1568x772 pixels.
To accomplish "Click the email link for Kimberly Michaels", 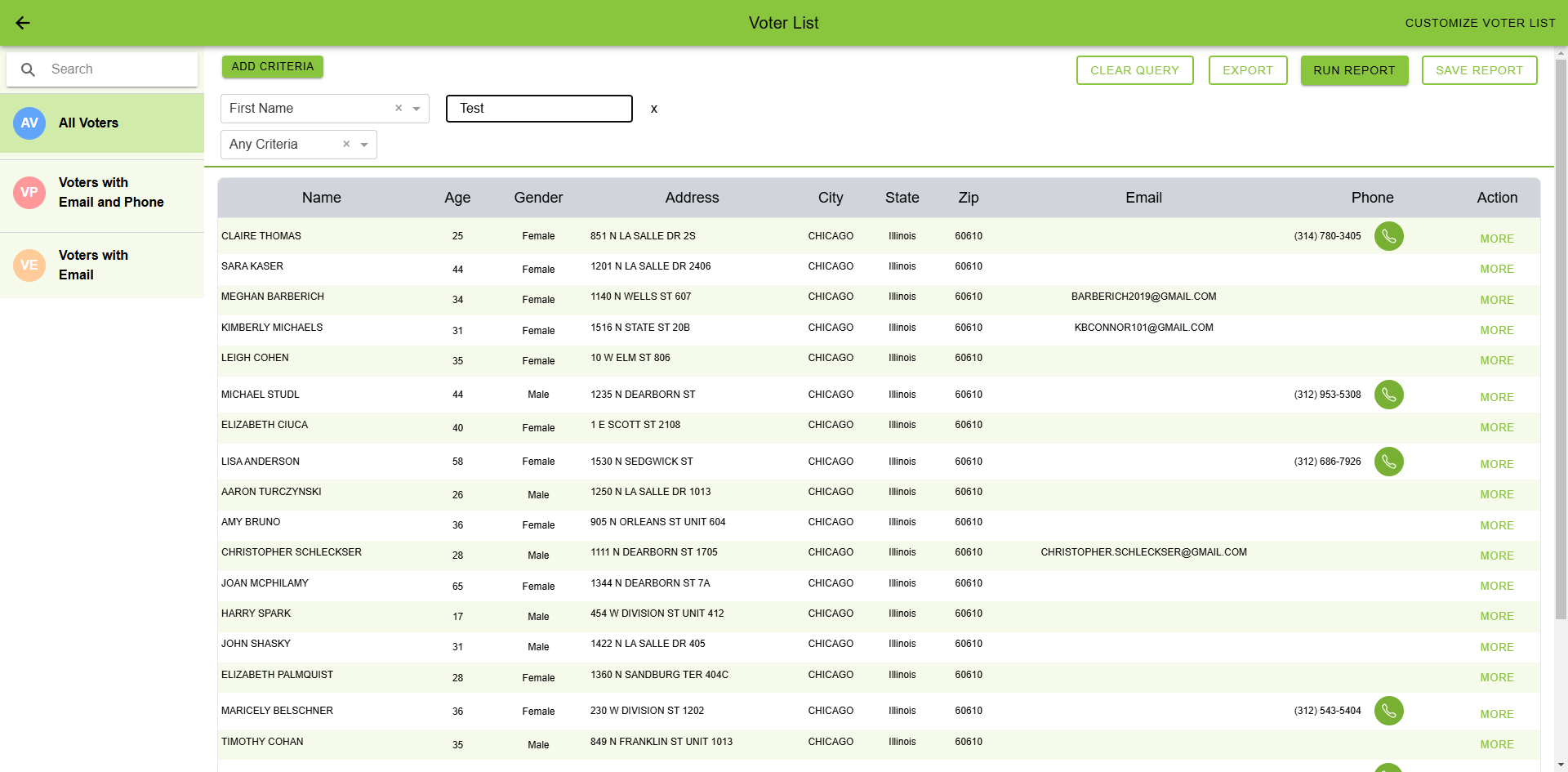I will point(1143,327).
